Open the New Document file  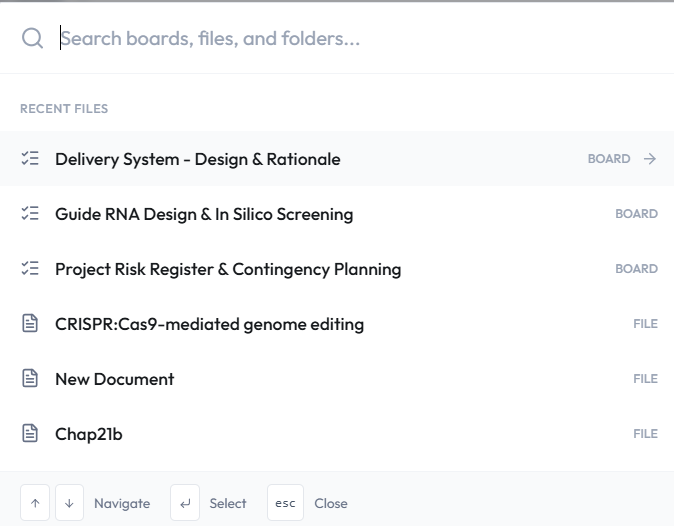point(115,379)
